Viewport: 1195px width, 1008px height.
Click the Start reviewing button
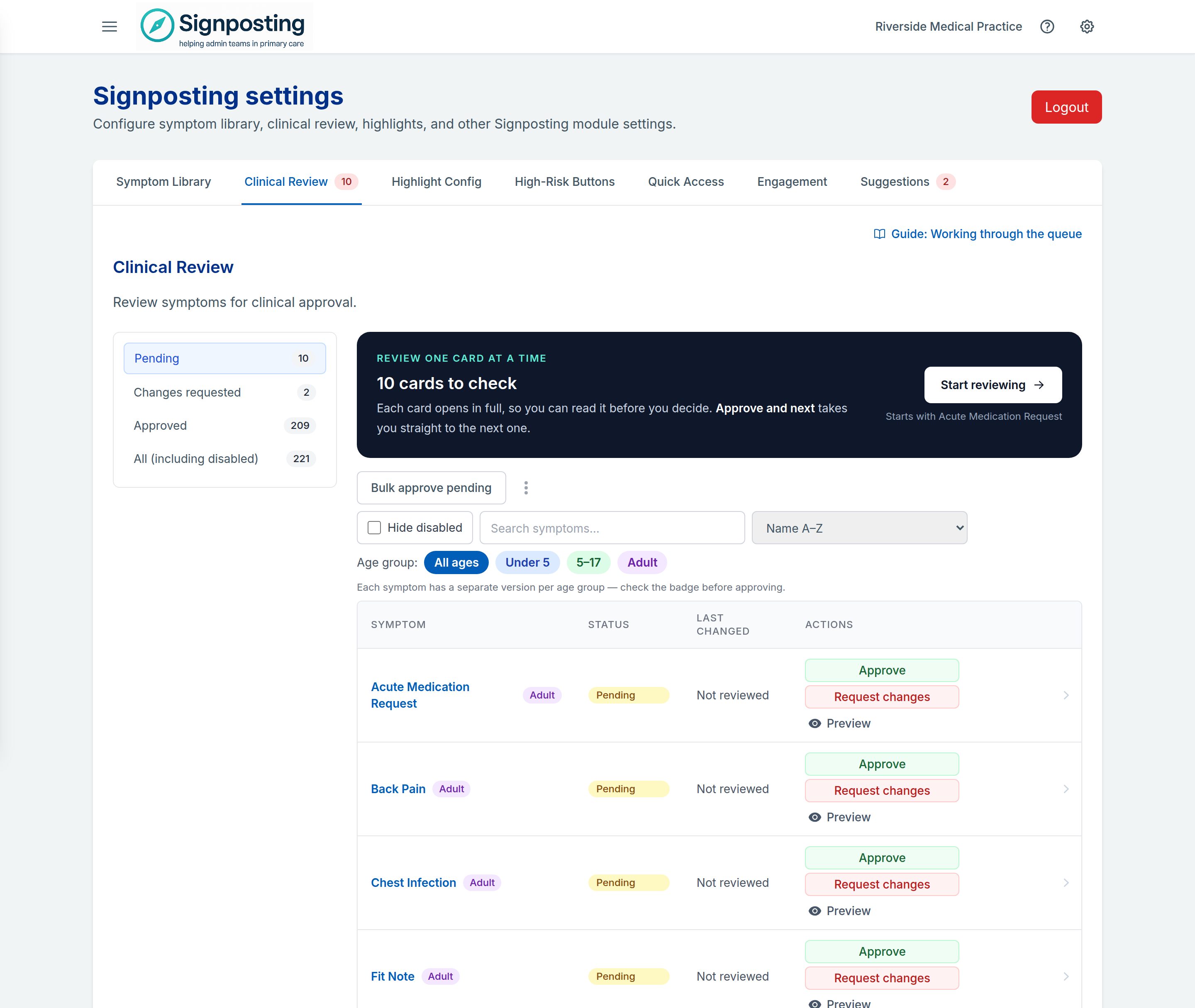click(x=993, y=385)
